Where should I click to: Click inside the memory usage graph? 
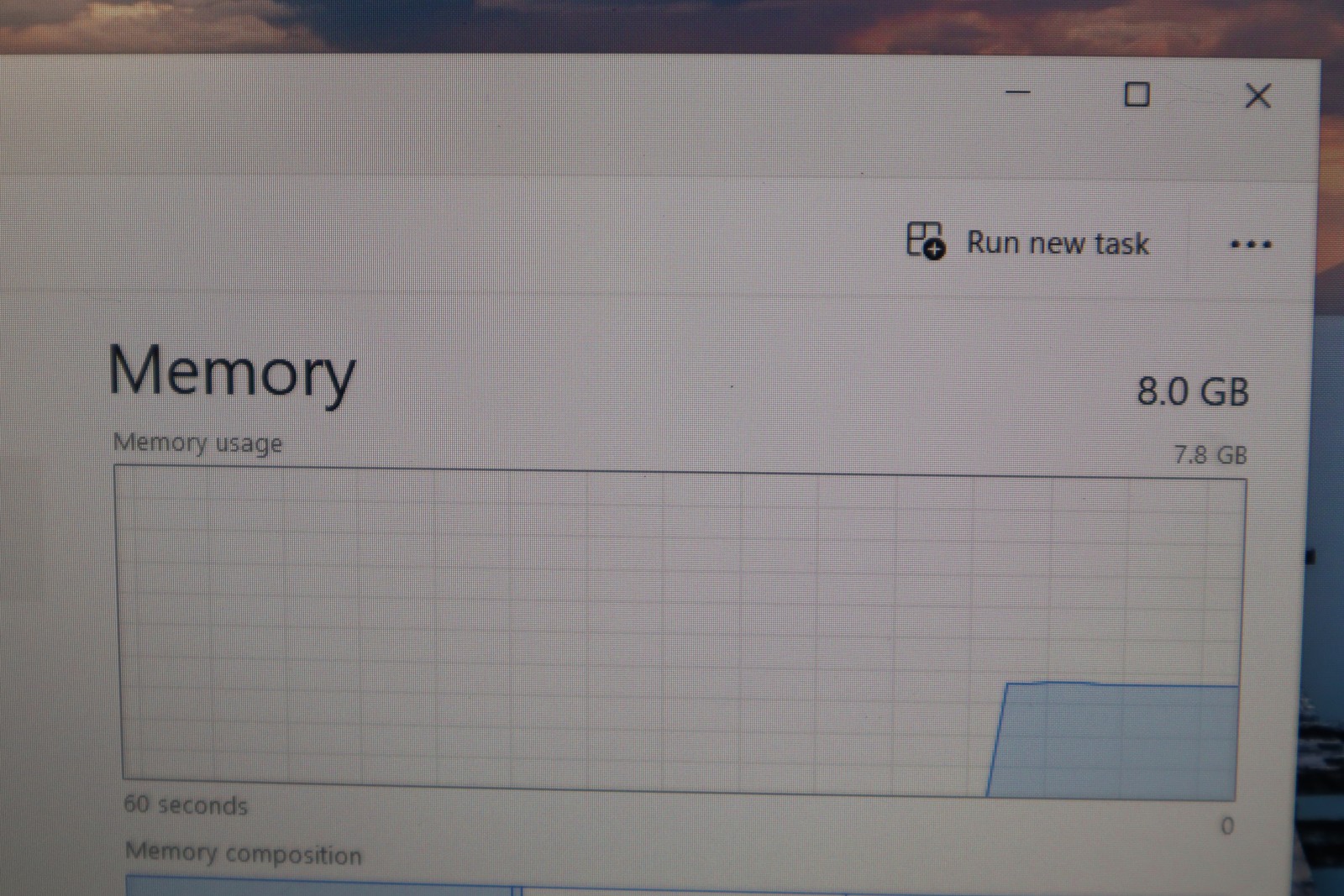(x=680, y=633)
